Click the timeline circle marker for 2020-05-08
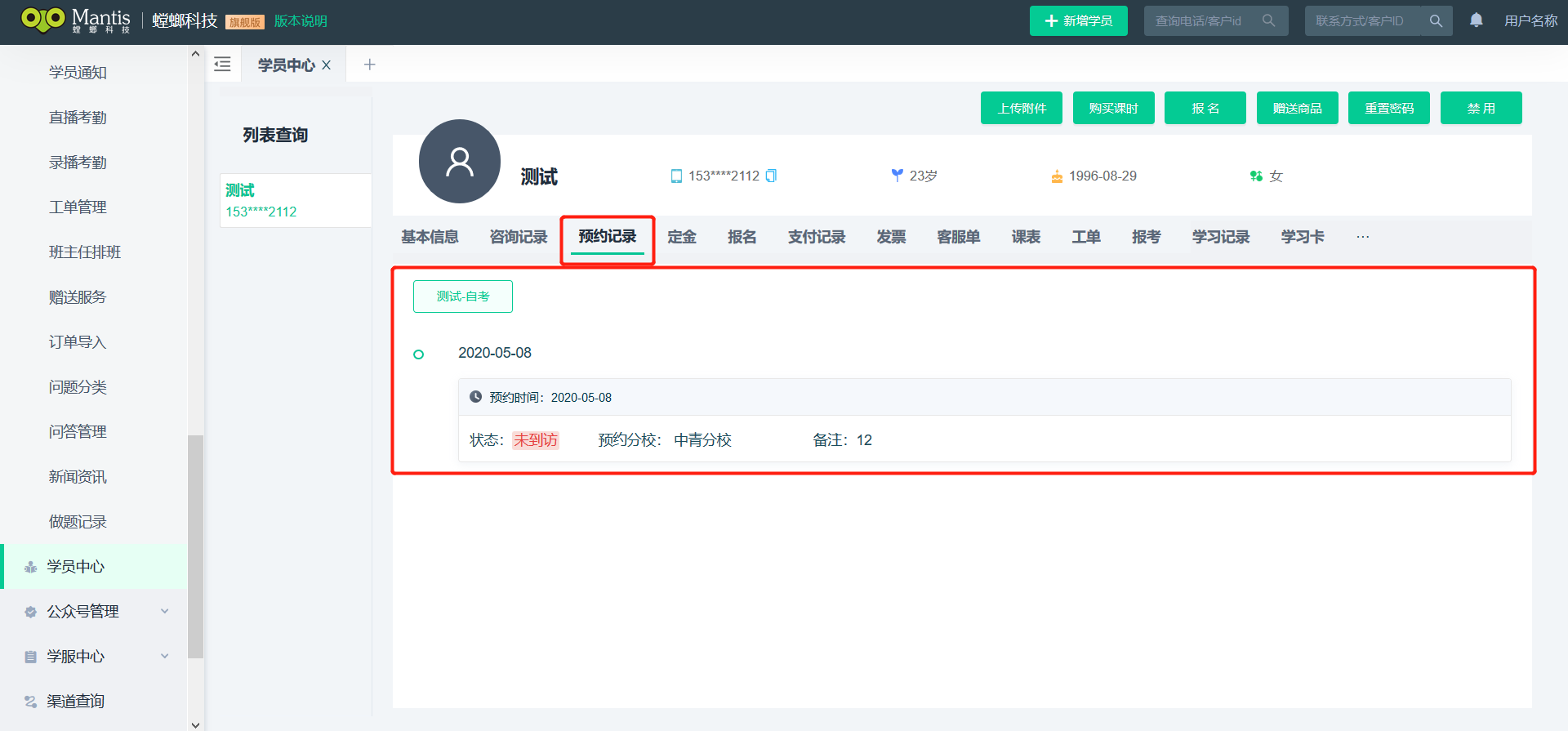 pyautogui.click(x=419, y=354)
